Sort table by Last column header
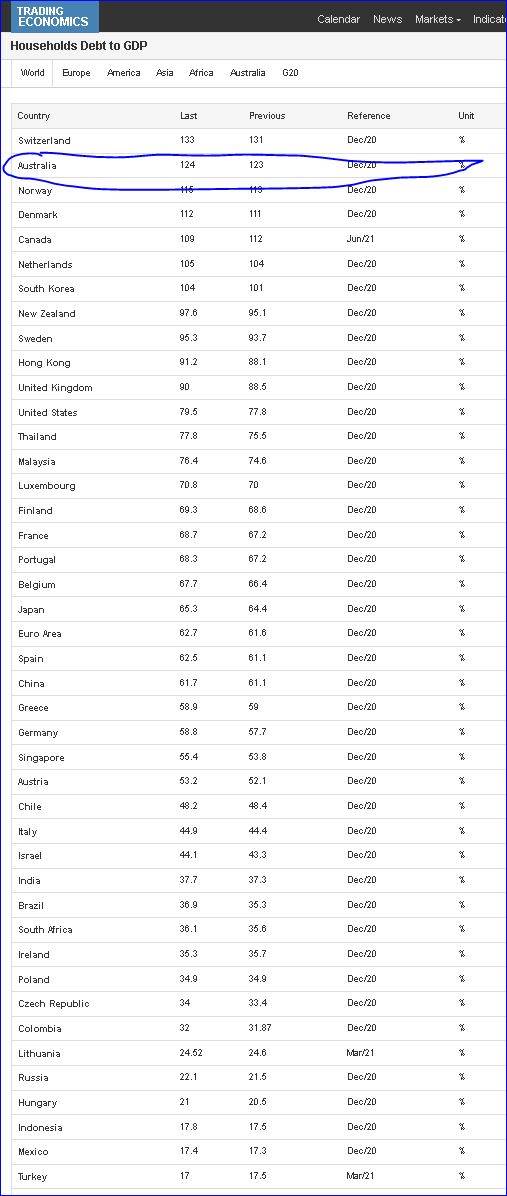The width and height of the screenshot is (507, 1196). (x=188, y=116)
